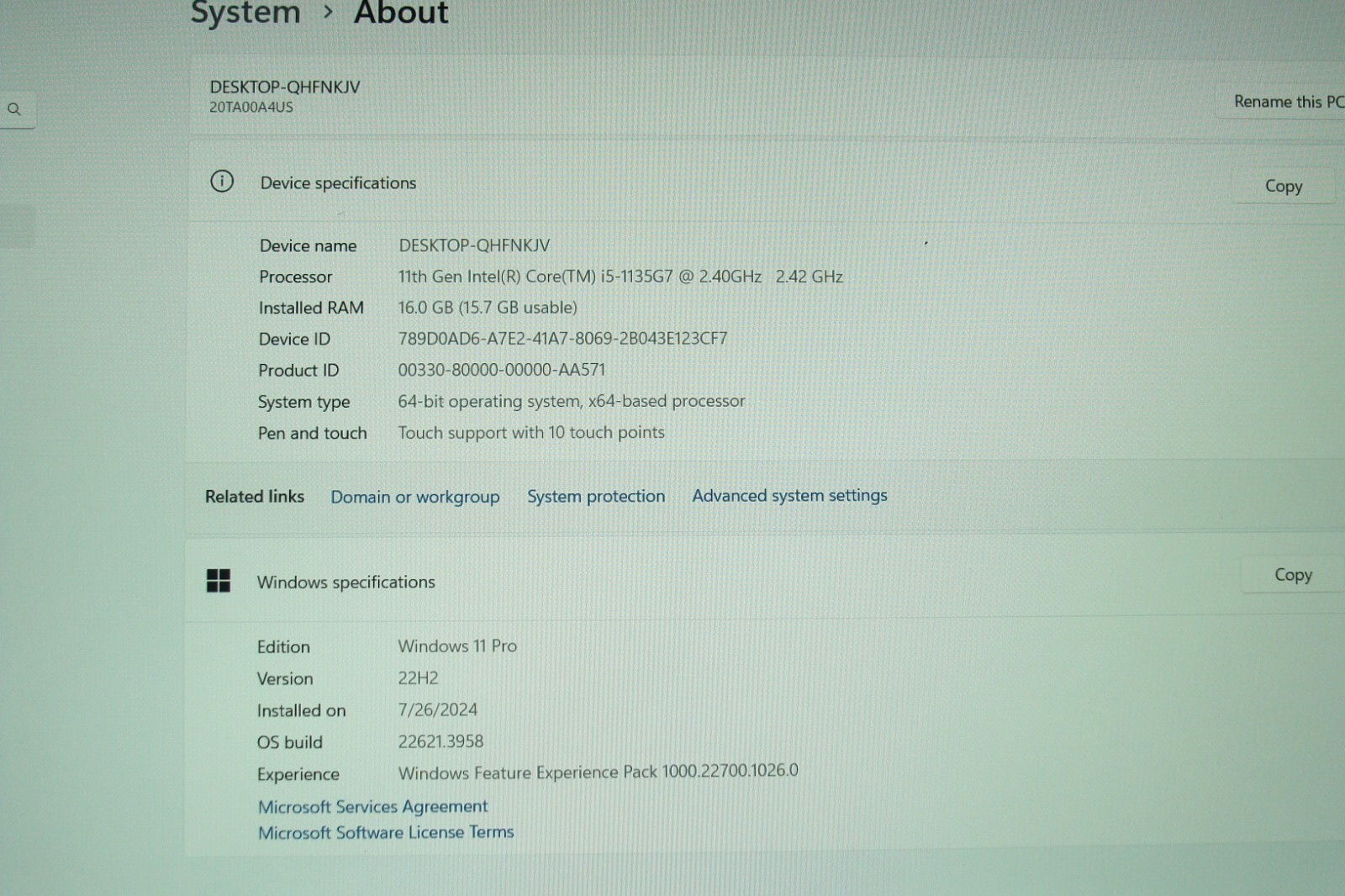The image size is (1345, 896).
Task: Copy the Windows specifications
Action: [1292, 575]
